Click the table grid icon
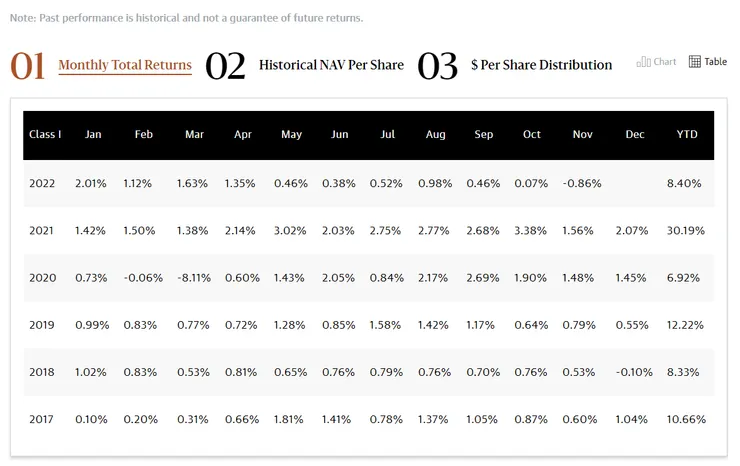740x466 pixels. point(695,62)
